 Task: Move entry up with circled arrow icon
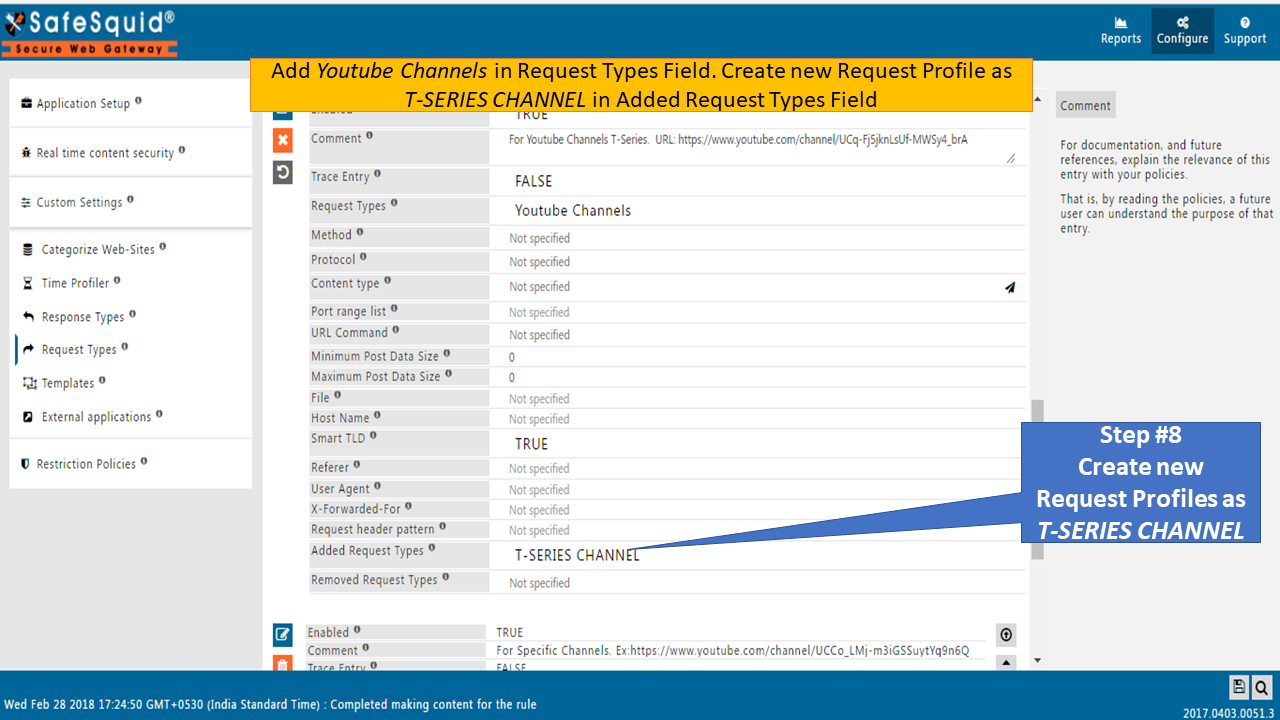point(1006,635)
